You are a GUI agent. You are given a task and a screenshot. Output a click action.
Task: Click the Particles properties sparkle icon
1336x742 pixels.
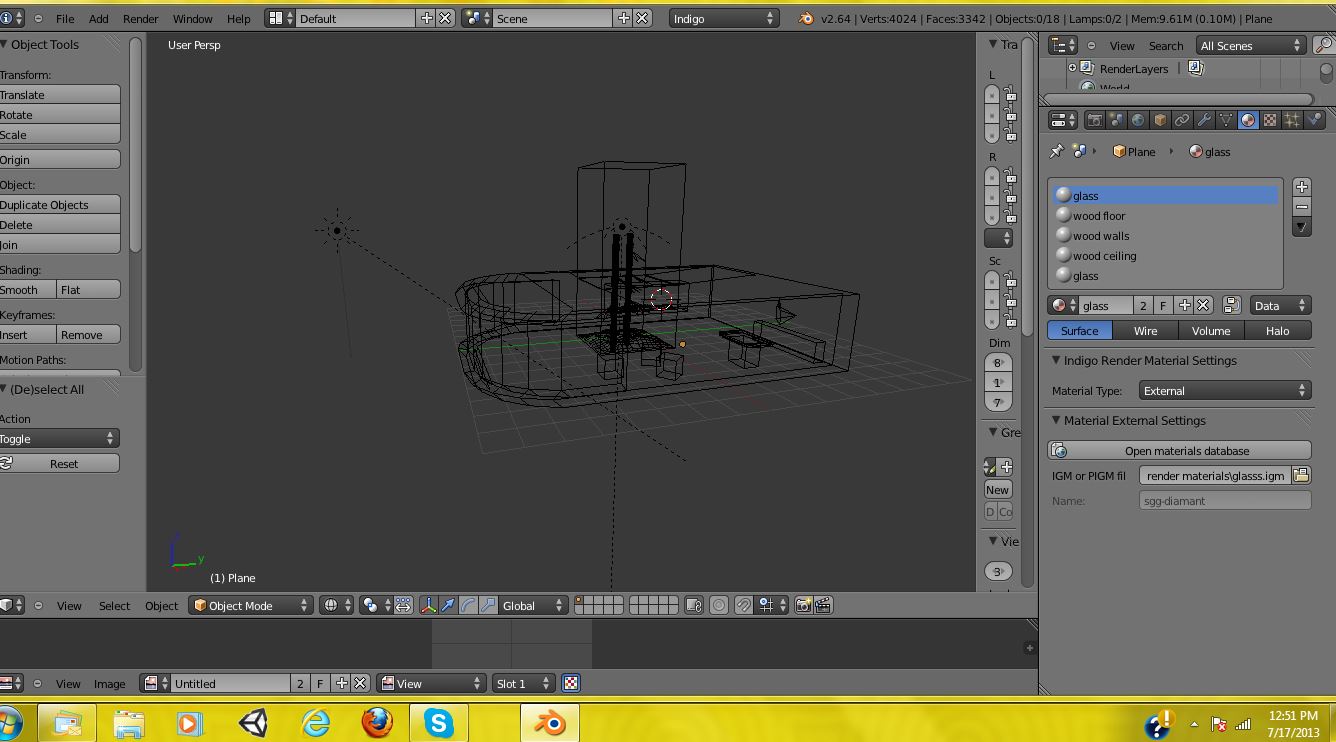pos(1292,120)
